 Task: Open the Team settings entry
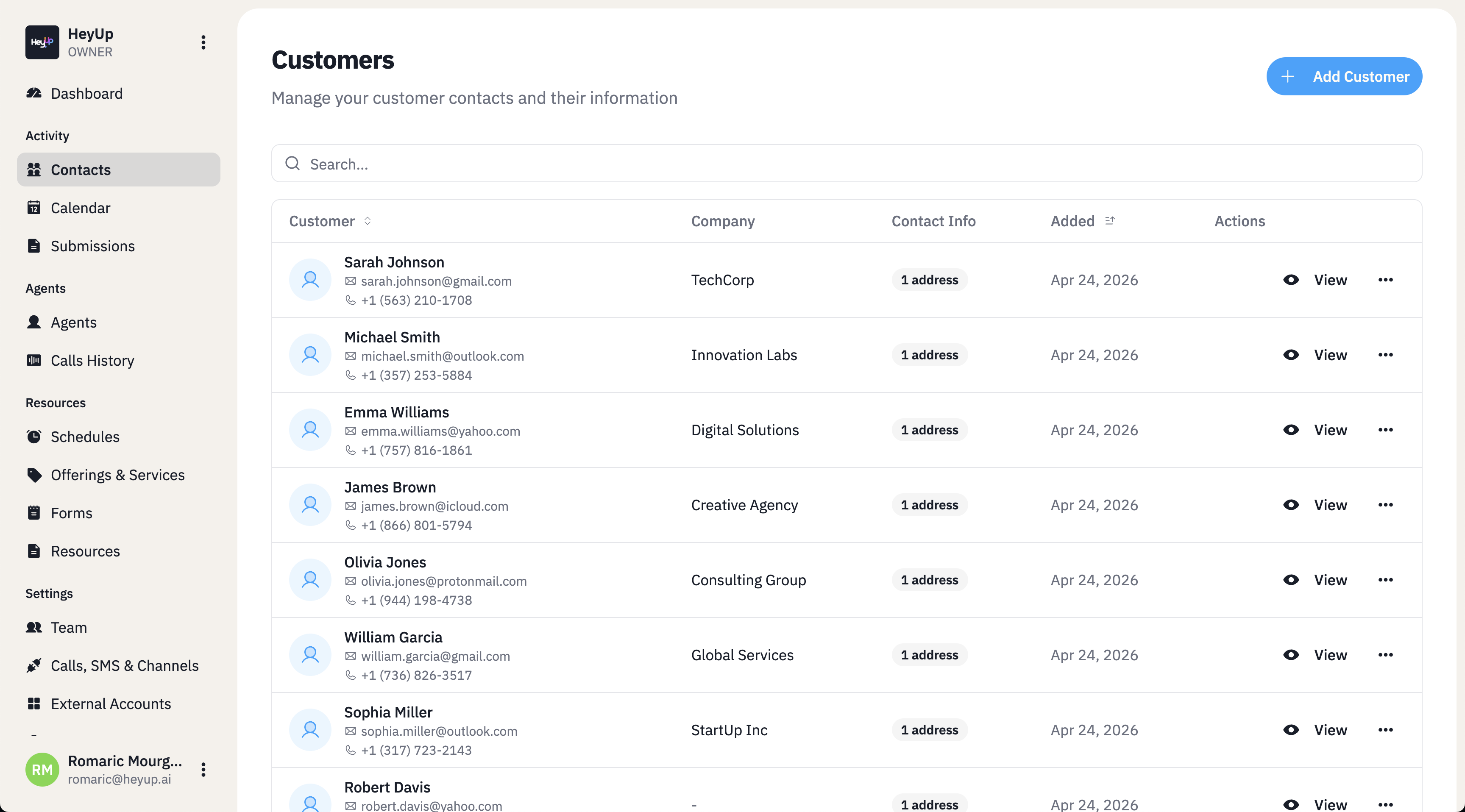point(69,627)
